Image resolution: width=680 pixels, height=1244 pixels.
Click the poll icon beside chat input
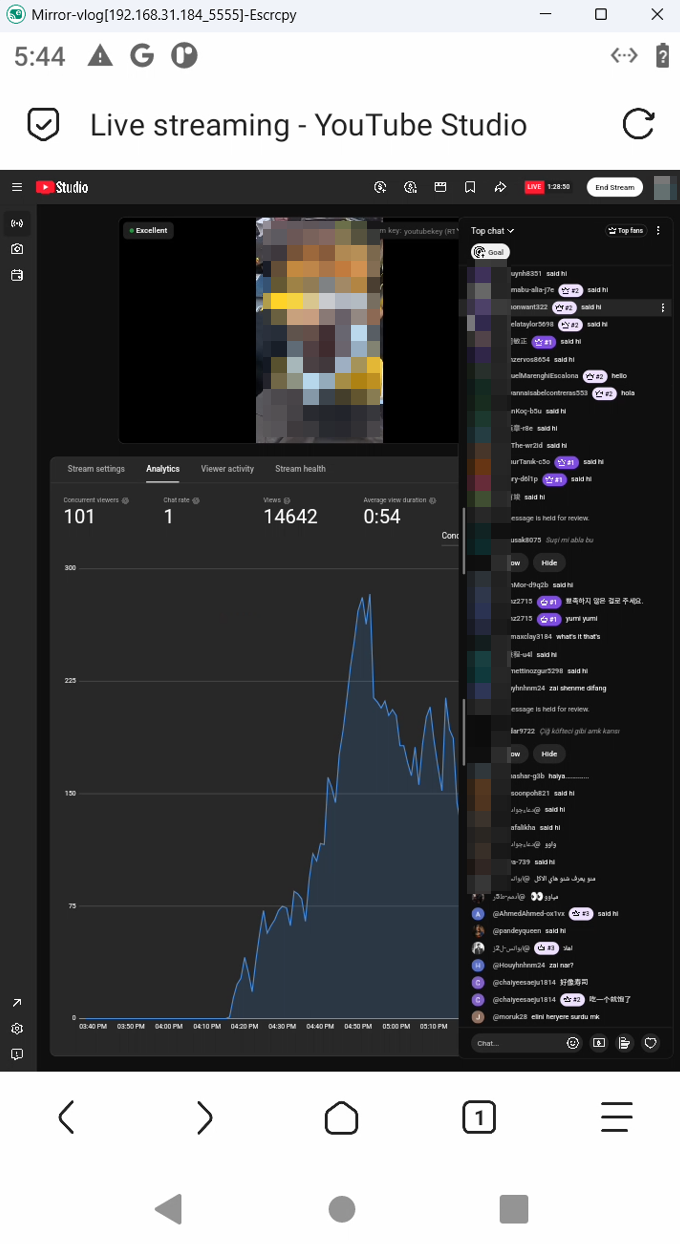point(624,1043)
